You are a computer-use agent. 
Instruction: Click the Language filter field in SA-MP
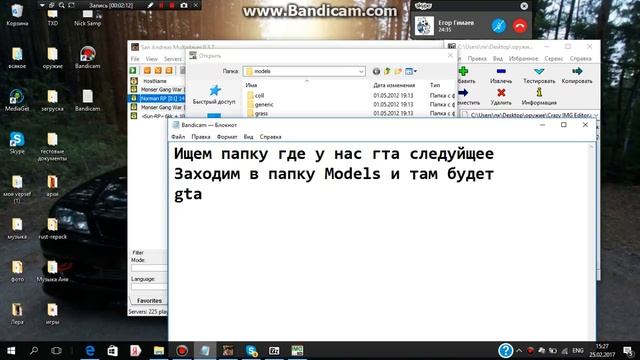pos(149,287)
